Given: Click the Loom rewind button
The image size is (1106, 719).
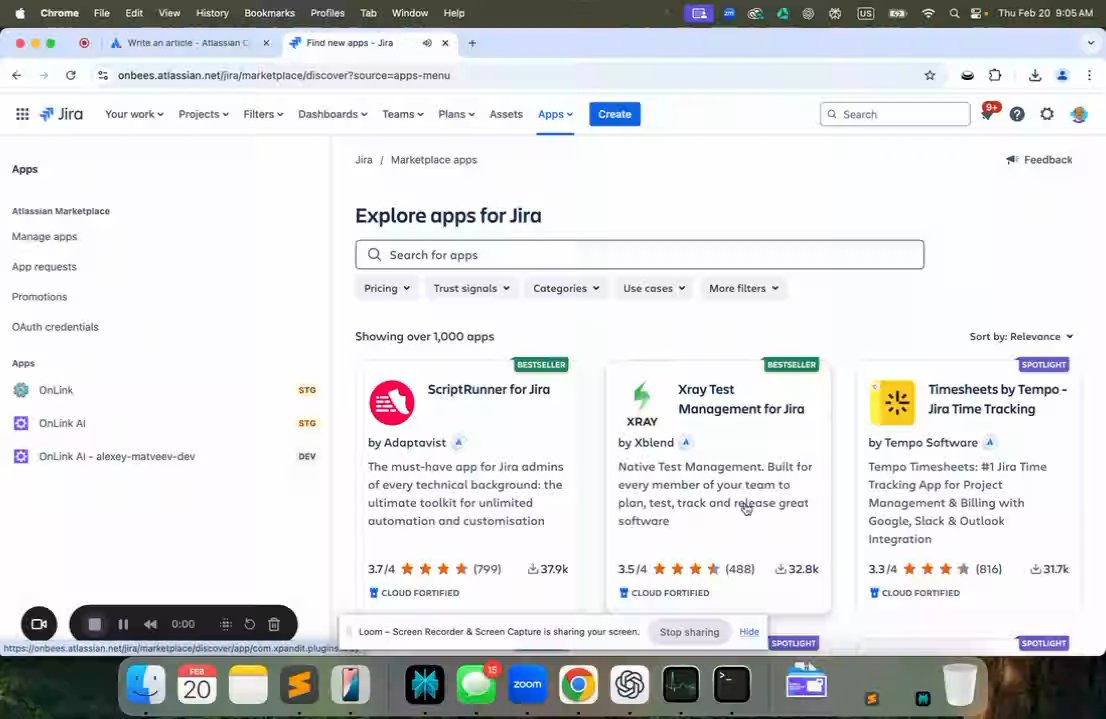Looking at the screenshot, I should click(150, 624).
